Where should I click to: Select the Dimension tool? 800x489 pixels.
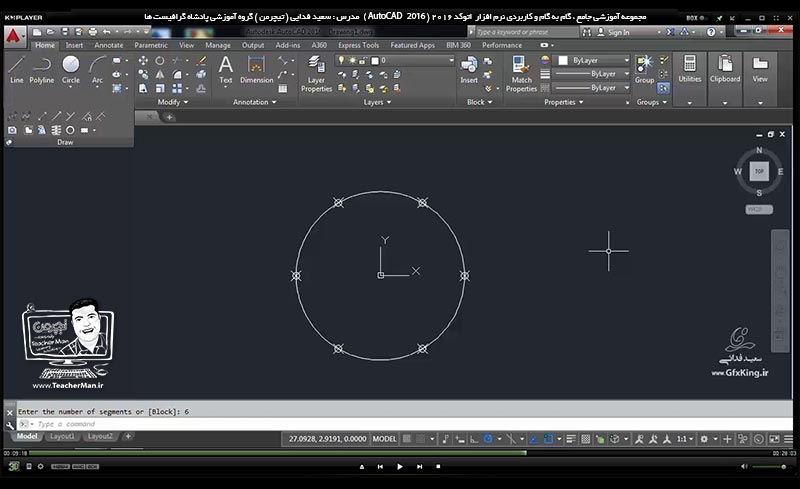(257, 69)
